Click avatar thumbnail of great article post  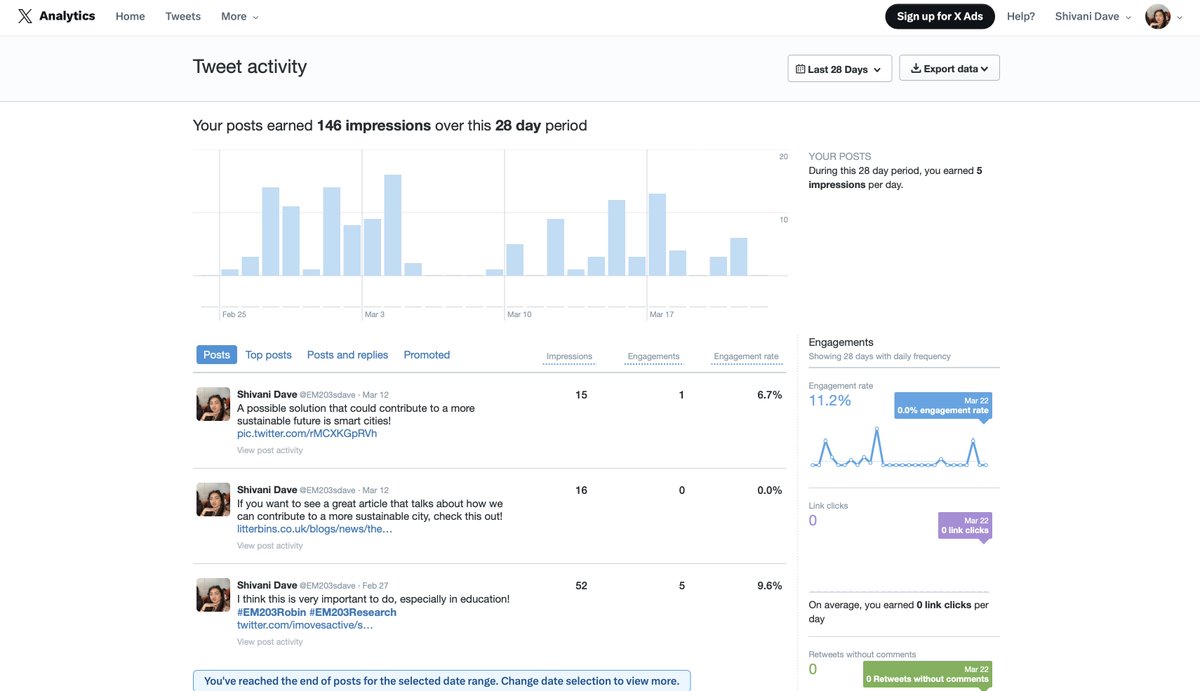coord(213,499)
